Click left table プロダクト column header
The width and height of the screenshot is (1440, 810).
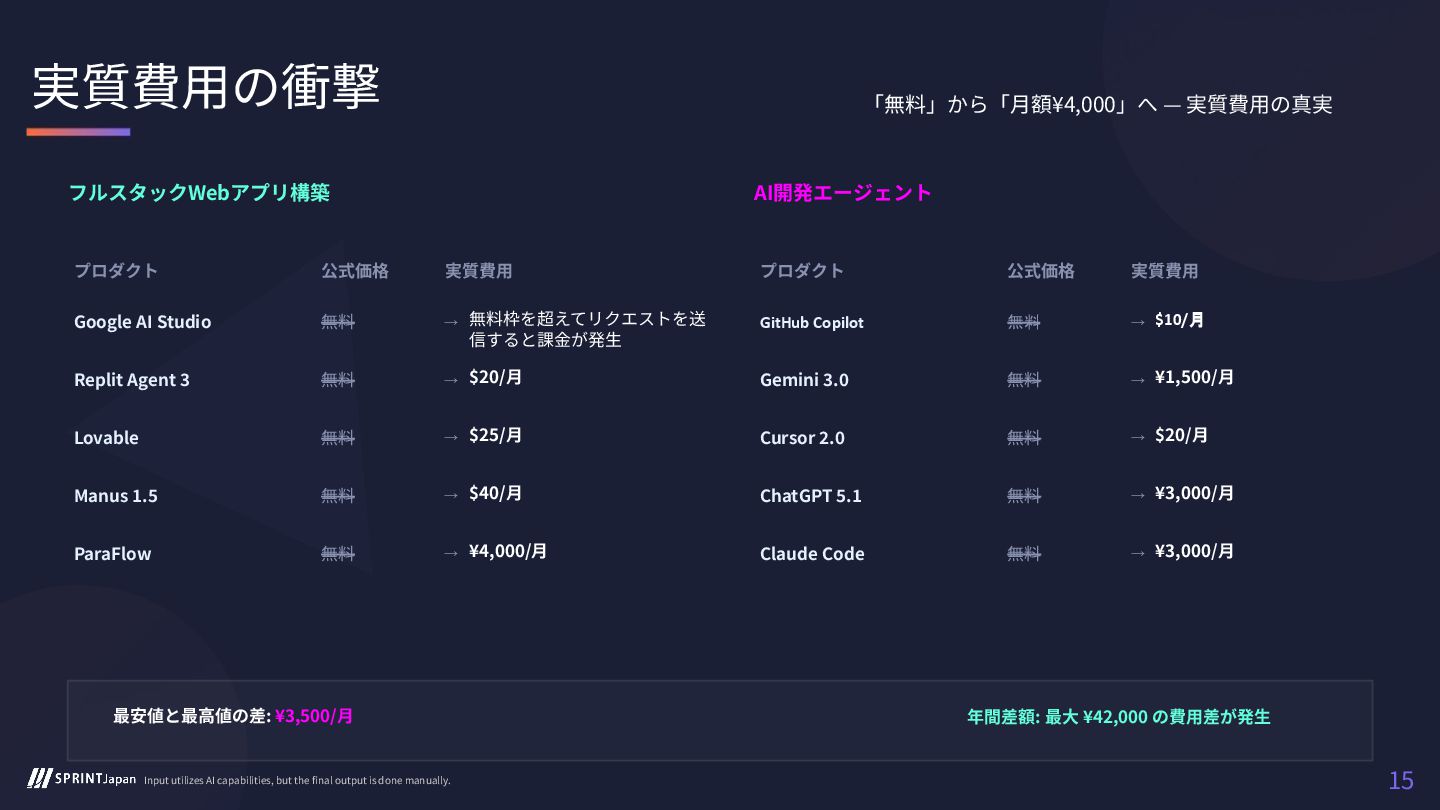(x=116, y=270)
